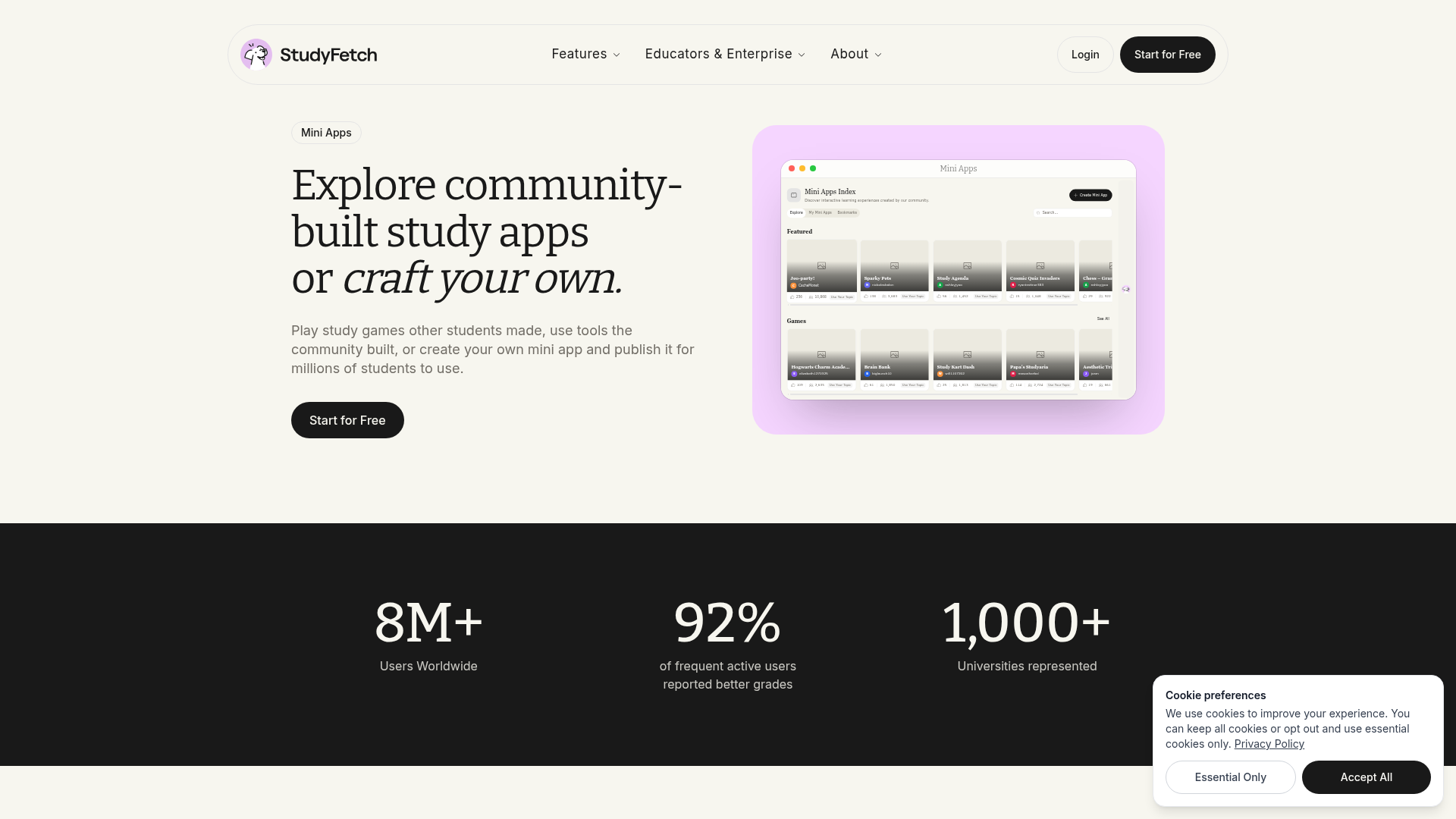Click the "Universities represented" label
The image size is (1456, 819).
point(1027,666)
